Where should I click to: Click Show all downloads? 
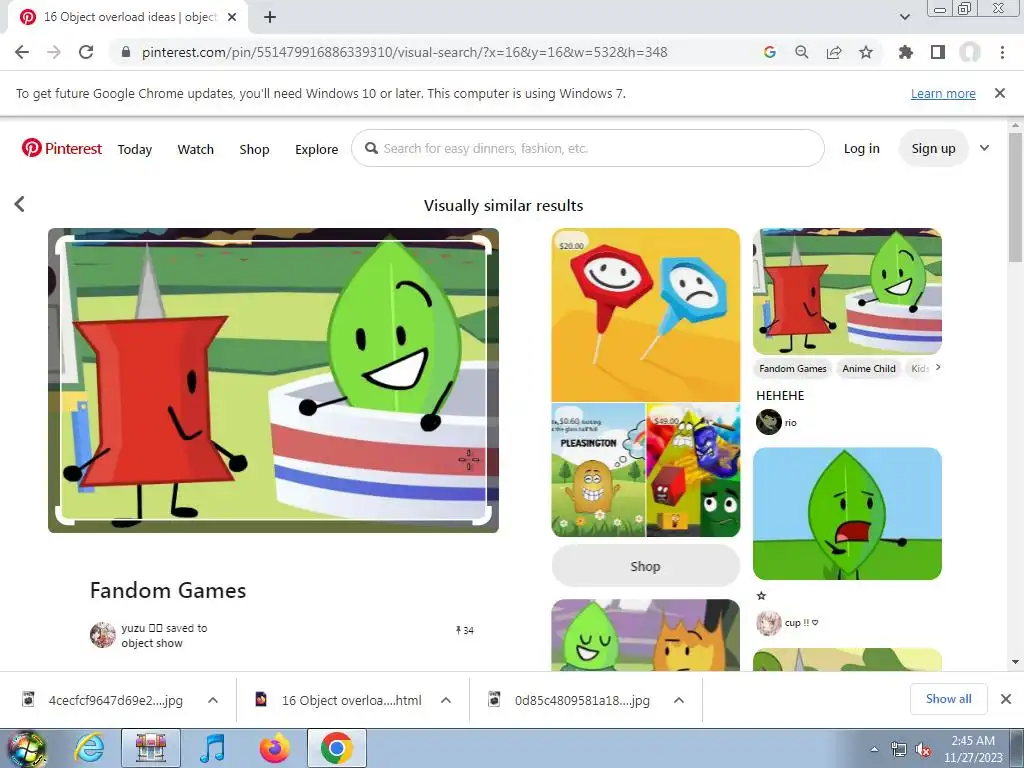pyautogui.click(x=948, y=699)
